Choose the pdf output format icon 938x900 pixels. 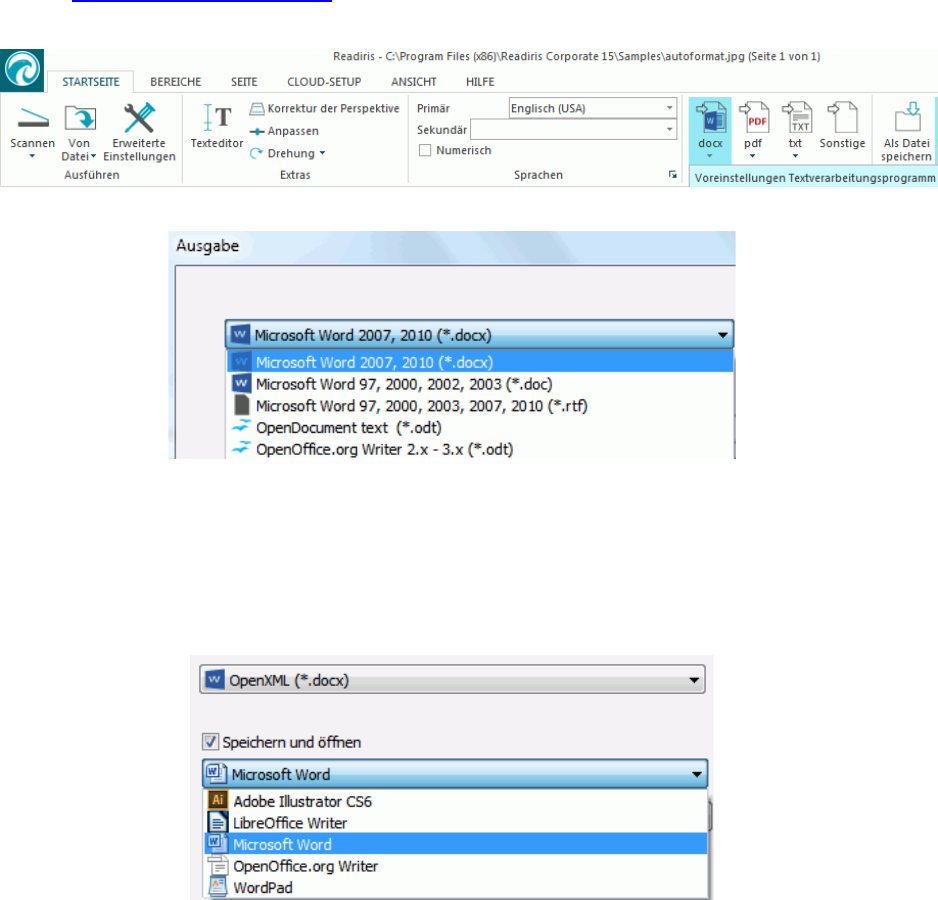tap(753, 117)
